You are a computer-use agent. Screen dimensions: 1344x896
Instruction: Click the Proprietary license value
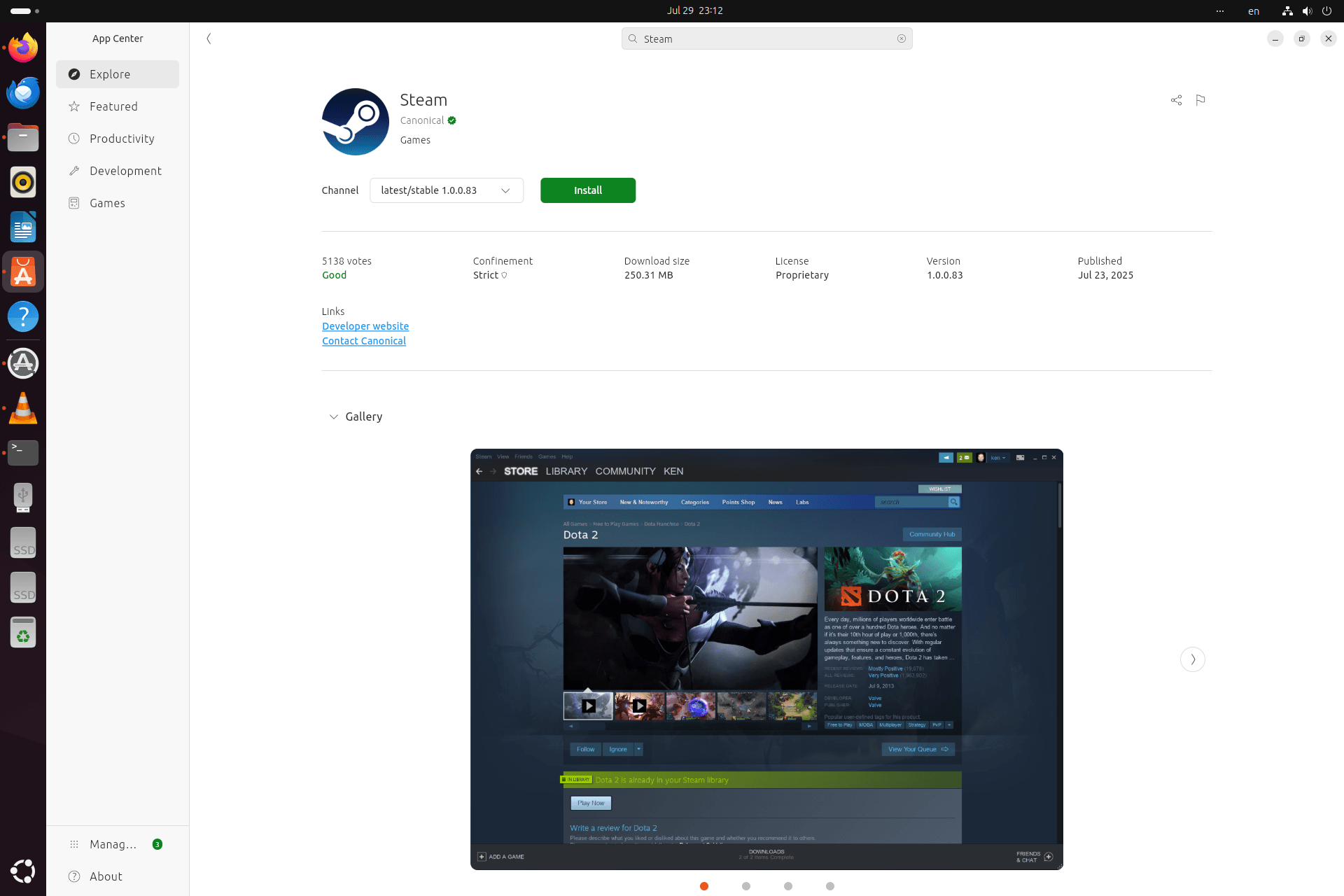(x=802, y=275)
